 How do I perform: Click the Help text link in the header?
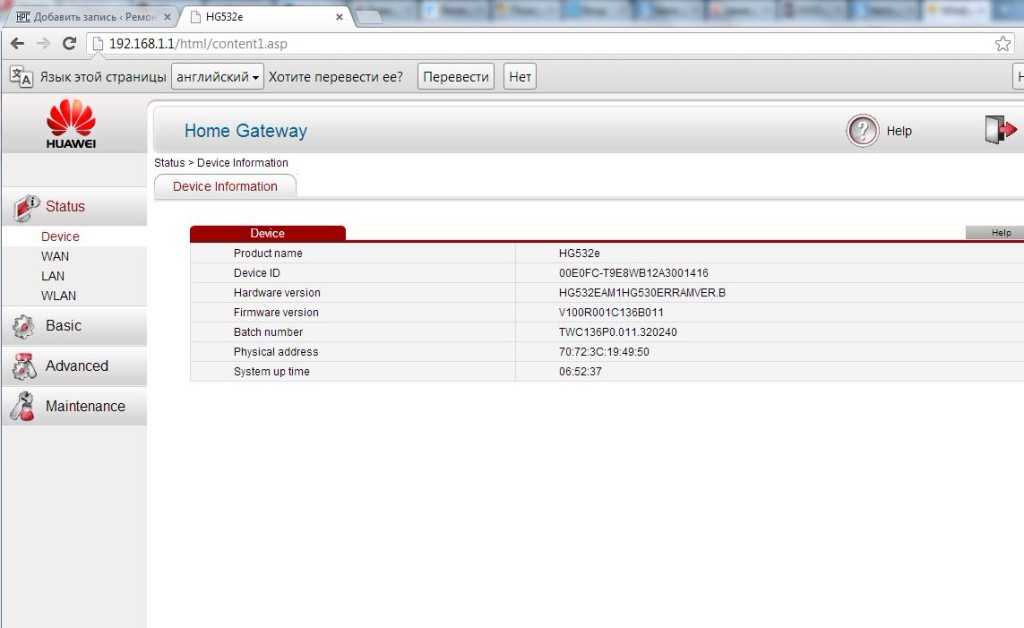[899, 131]
